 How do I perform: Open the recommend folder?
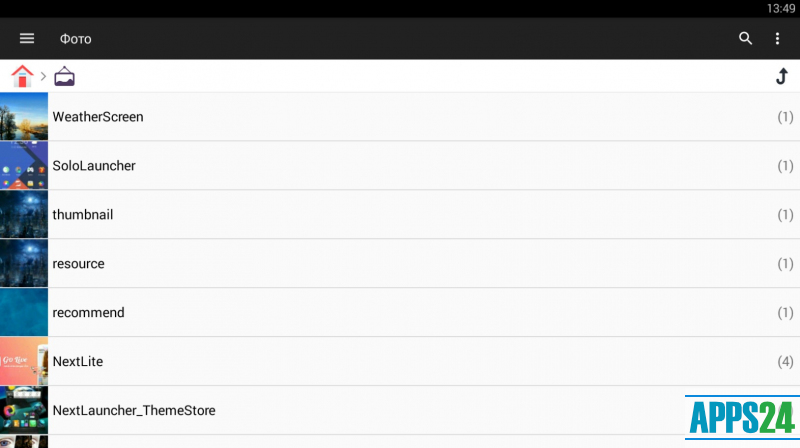88,313
